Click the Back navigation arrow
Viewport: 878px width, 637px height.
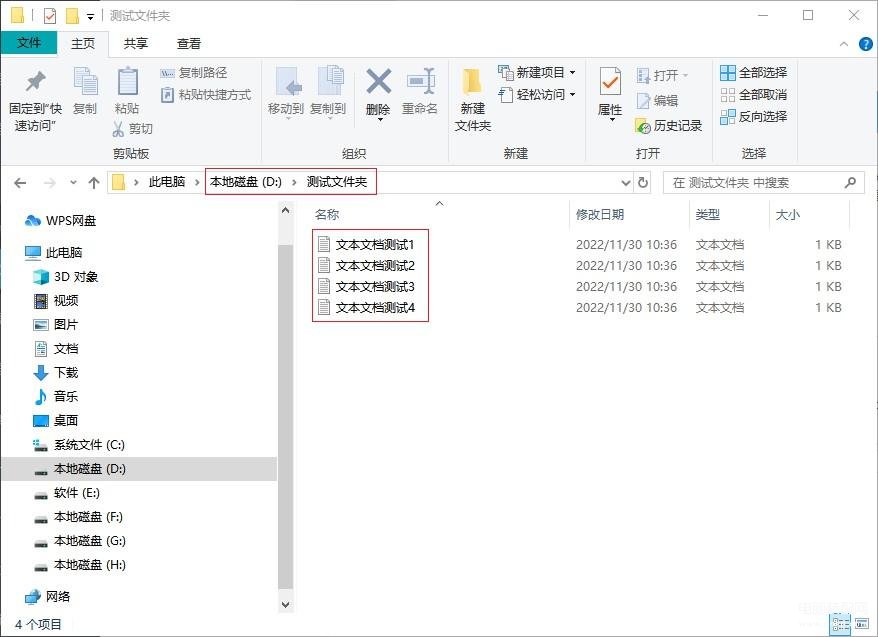[x=20, y=182]
